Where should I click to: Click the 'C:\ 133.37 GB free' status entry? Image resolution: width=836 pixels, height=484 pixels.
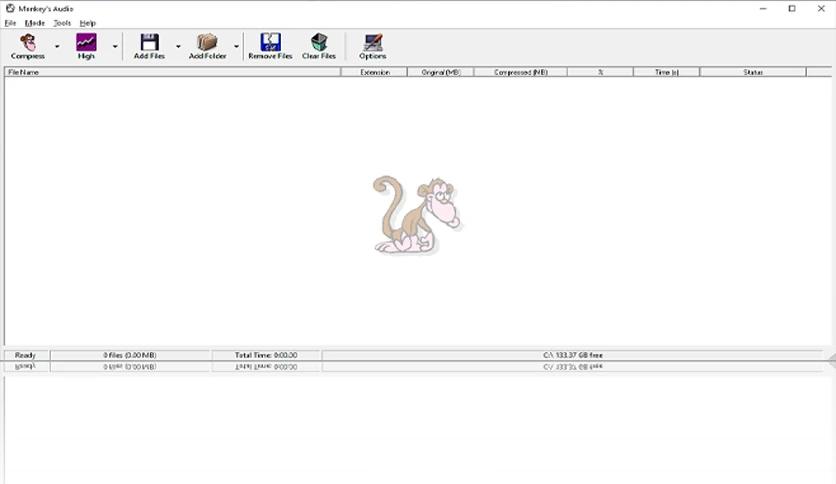point(573,355)
